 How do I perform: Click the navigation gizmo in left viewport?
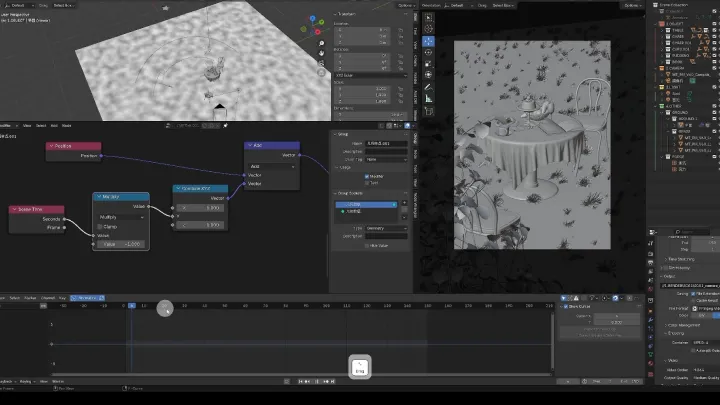[311, 26]
